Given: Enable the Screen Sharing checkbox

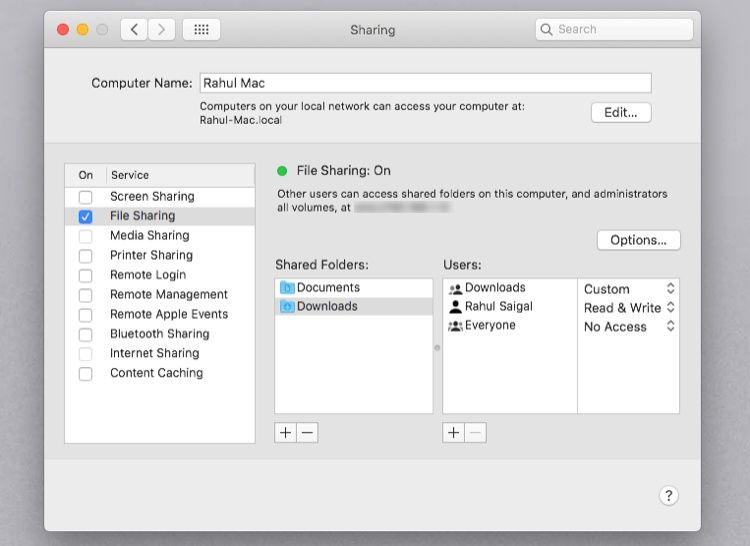Looking at the screenshot, I should (86, 197).
